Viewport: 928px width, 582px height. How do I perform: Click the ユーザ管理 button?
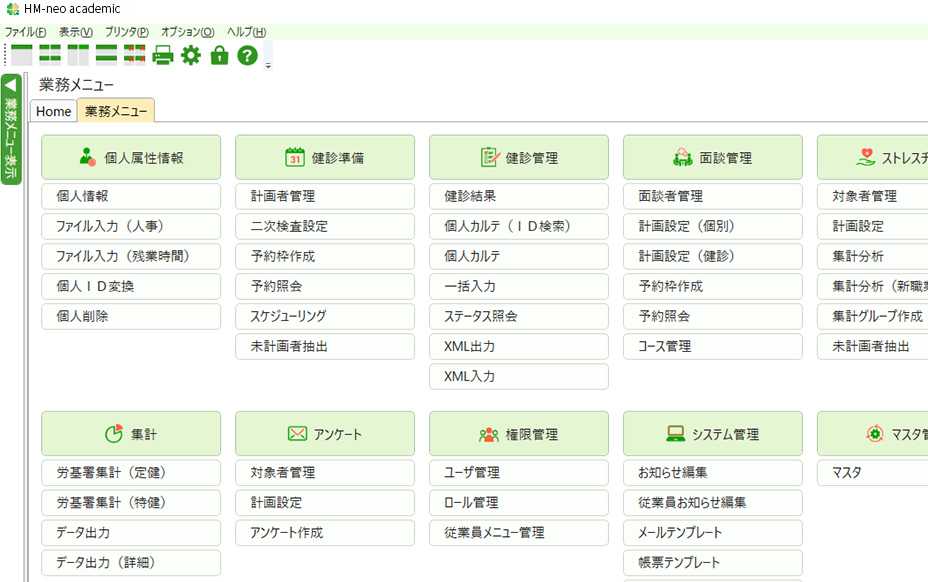[518, 472]
